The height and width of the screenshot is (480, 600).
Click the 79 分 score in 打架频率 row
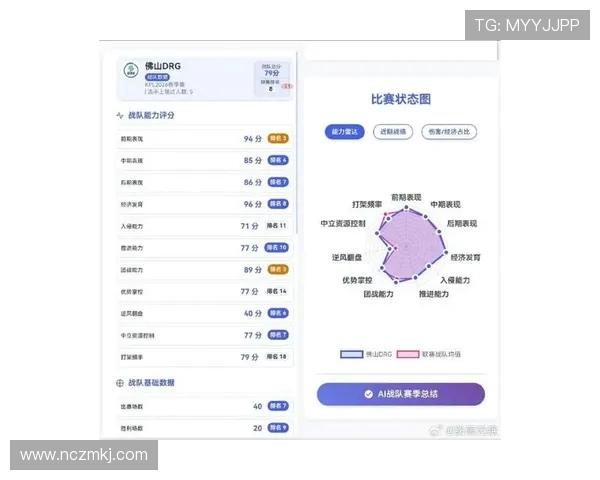pos(249,357)
